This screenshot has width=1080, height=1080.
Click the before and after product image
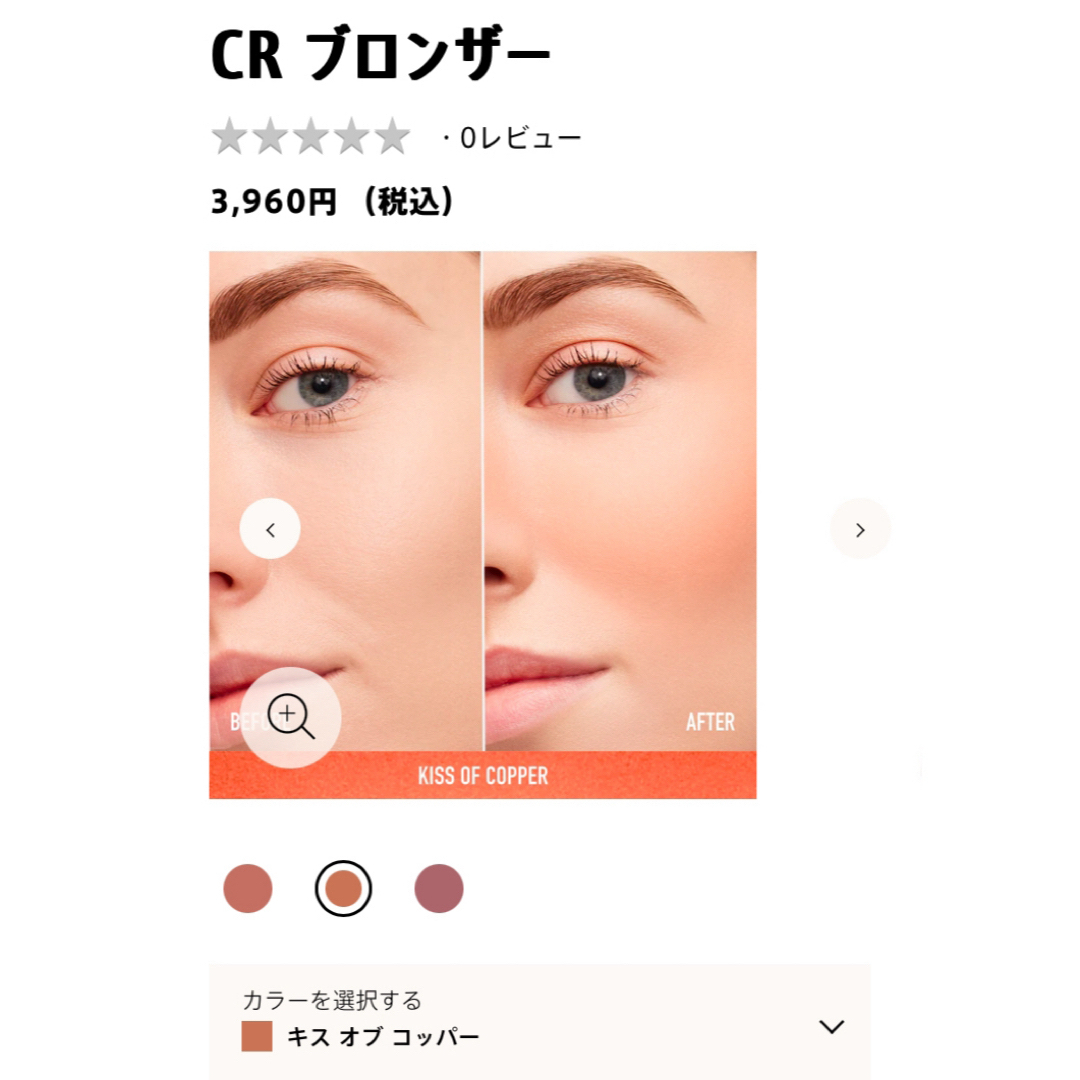(x=483, y=501)
